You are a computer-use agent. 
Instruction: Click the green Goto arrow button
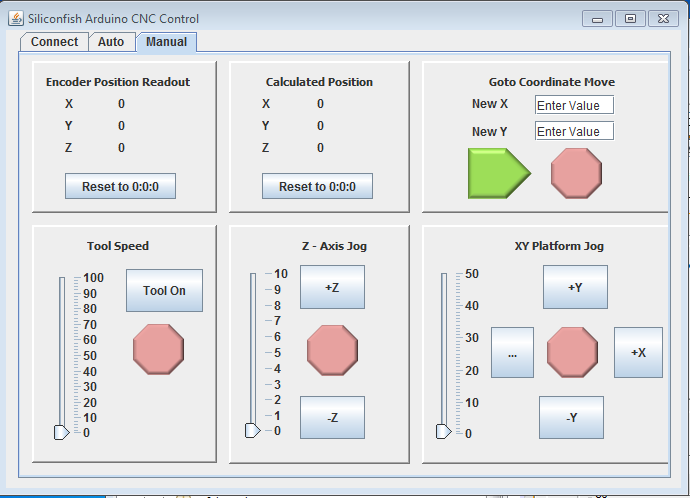tap(499, 173)
